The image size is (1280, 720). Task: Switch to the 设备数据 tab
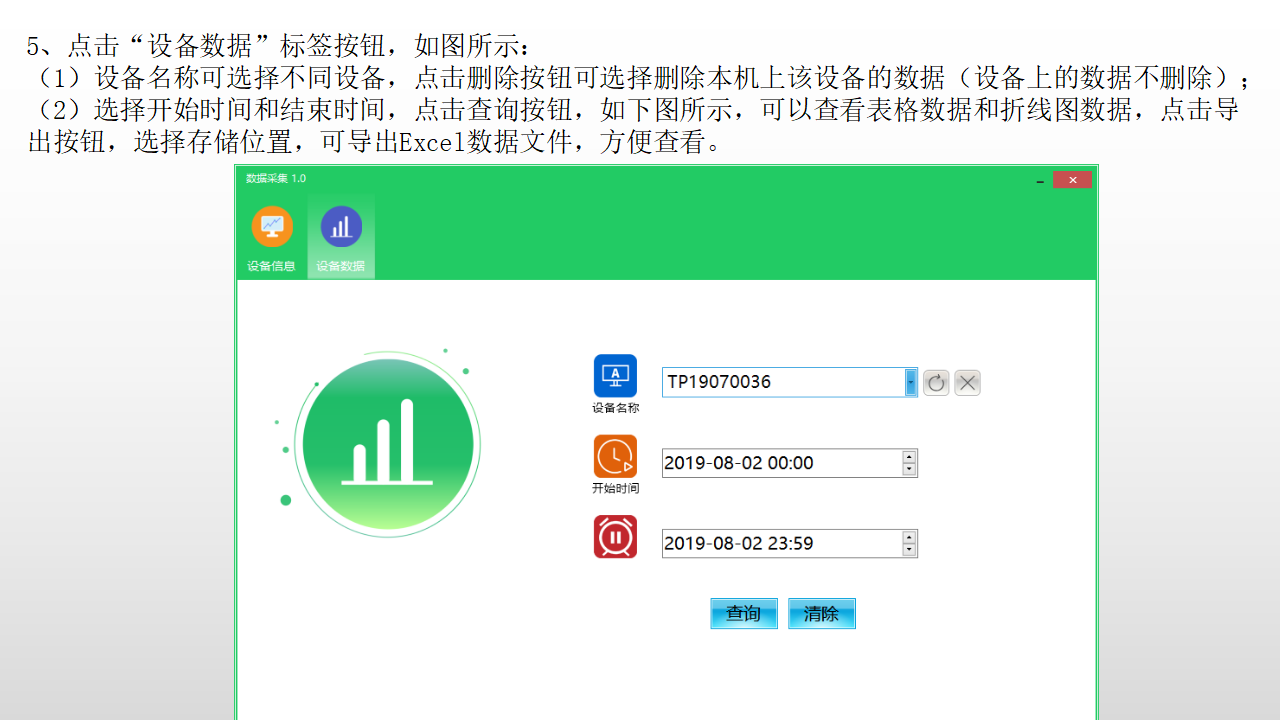(341, 238)
